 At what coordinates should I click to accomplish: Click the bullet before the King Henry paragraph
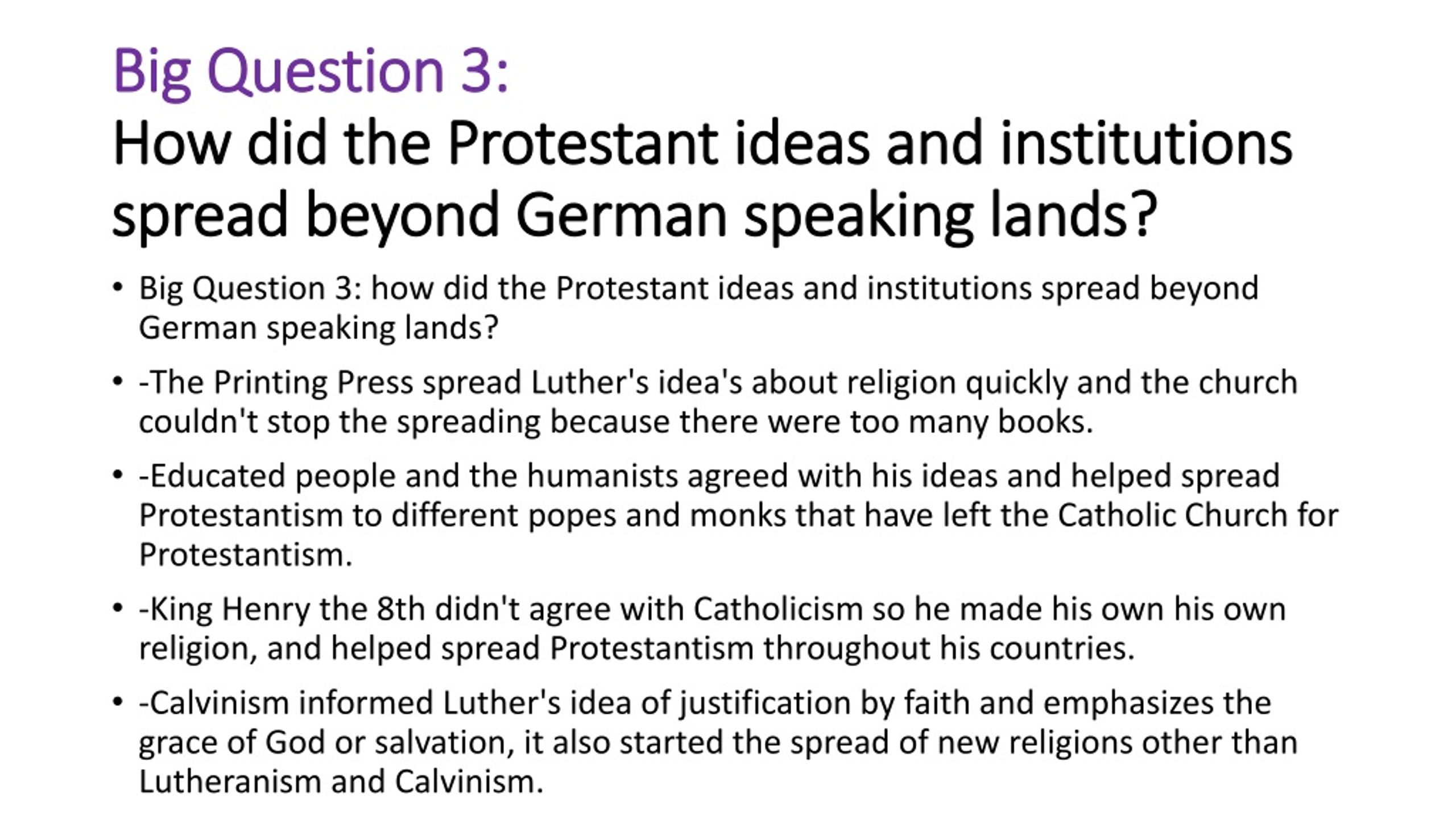coord(118,609)
